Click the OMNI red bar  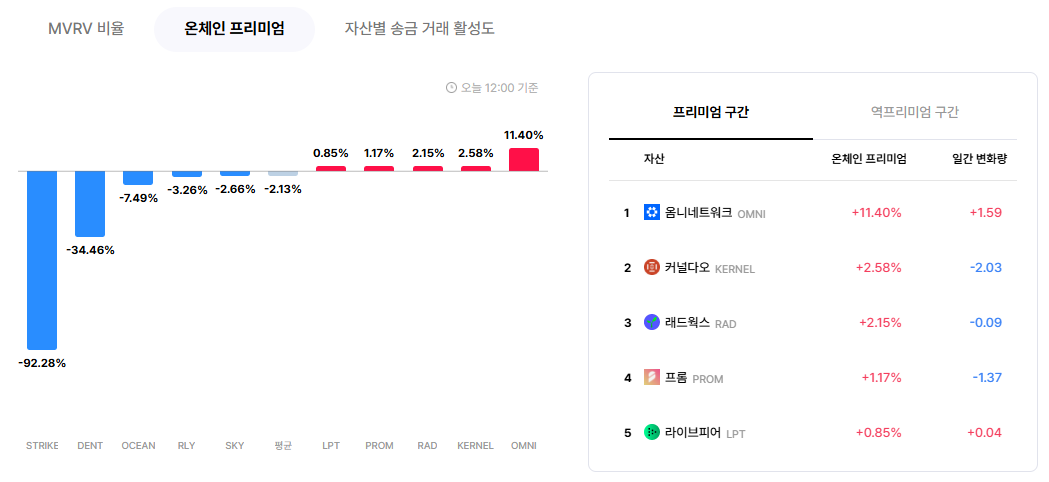pyautogui.click(x=524, y=159)
